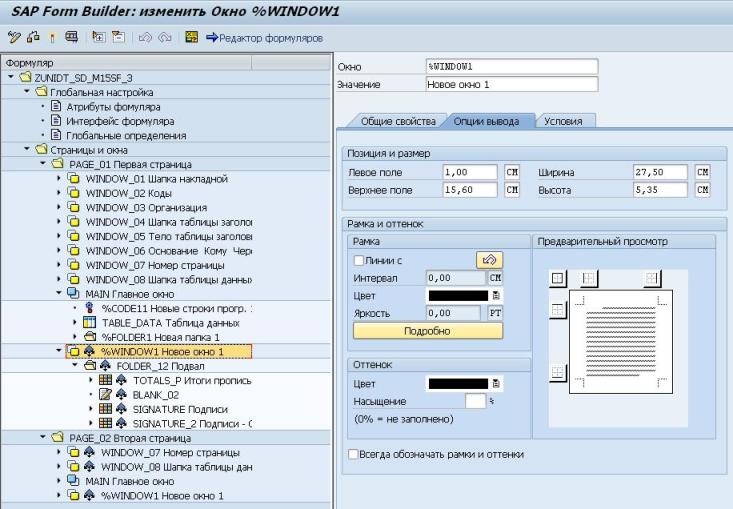Switch to Условия tab
Image resolution: width=733 pixels, height=509 pixels.
(563, 121)
